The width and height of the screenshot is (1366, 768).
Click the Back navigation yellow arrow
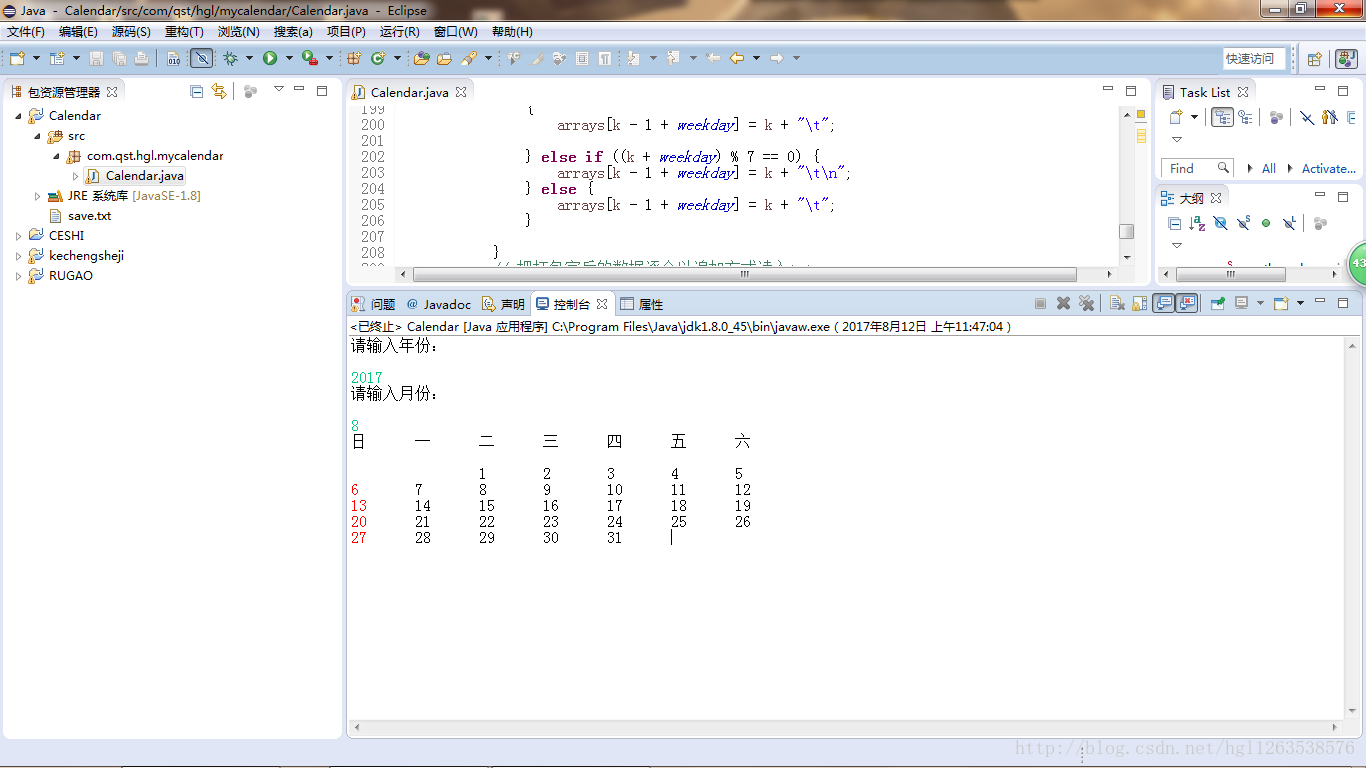tap(737, 58)
